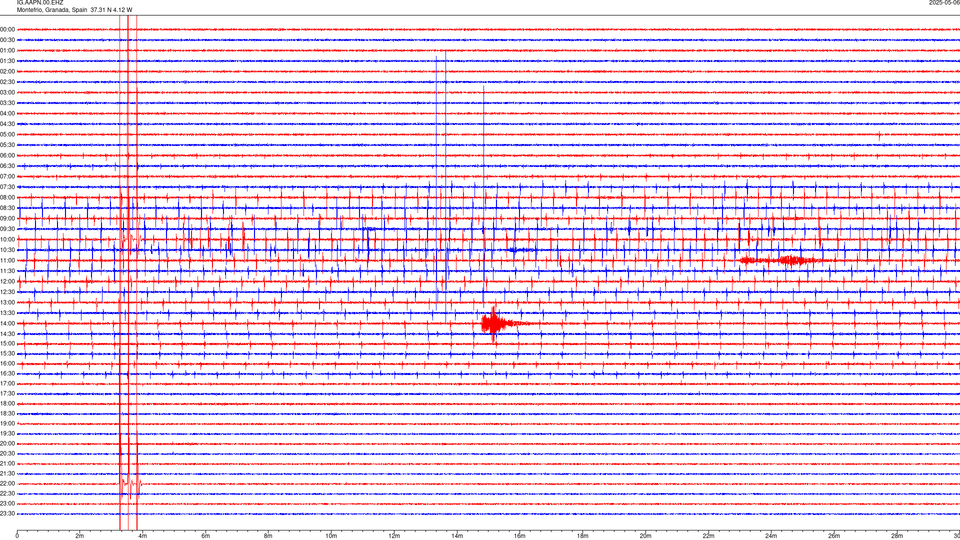Click the 05:00 row label
Image resolution: width=960 pixels, height=540 pixels.
point(8,134)
